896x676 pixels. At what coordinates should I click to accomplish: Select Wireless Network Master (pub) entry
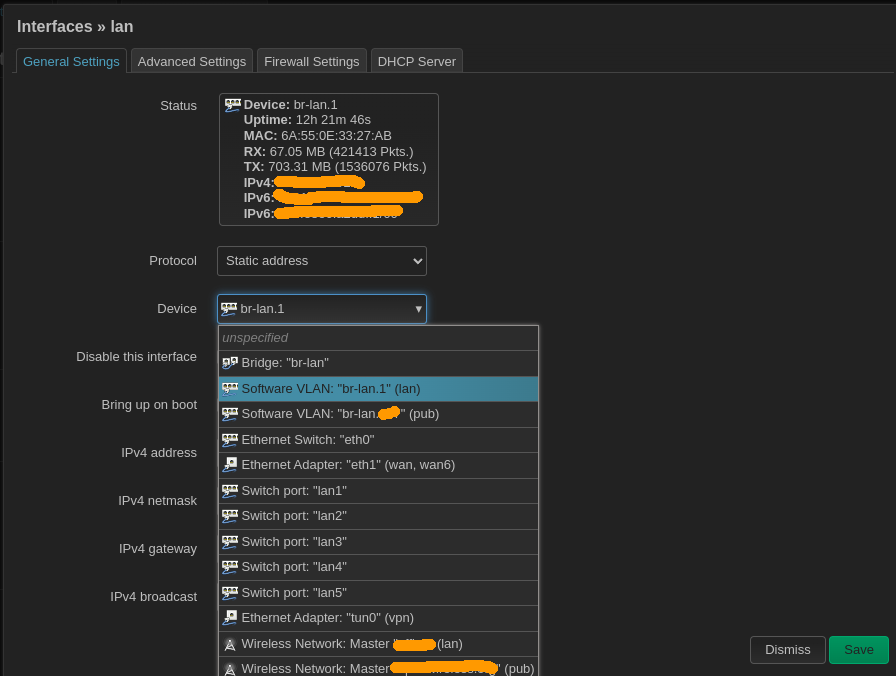point(378,668)
